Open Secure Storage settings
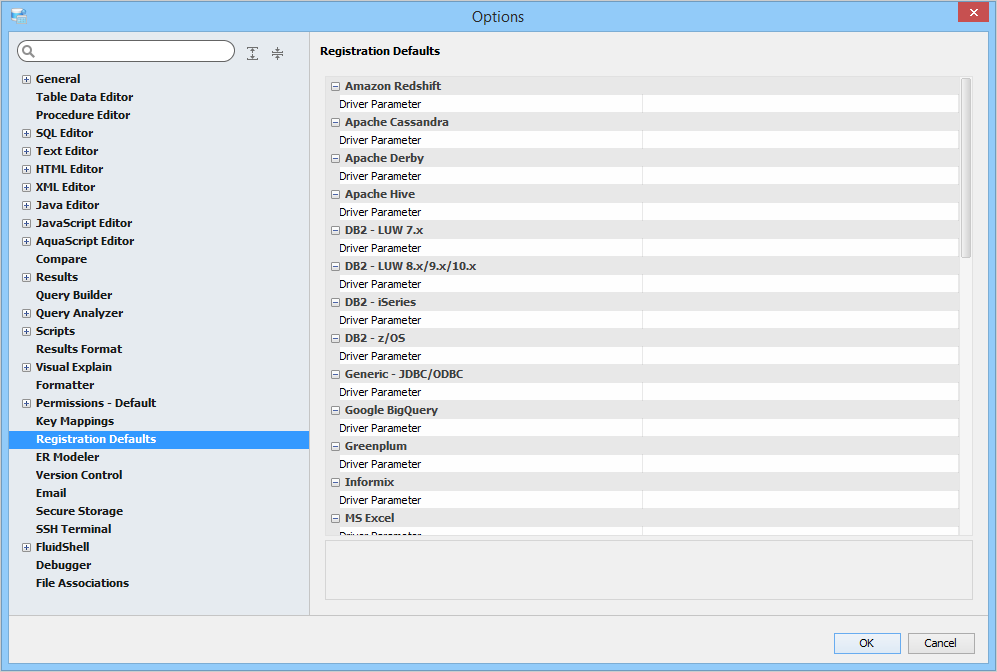Viewport: 997px width, 672px height. click(79, 511)
